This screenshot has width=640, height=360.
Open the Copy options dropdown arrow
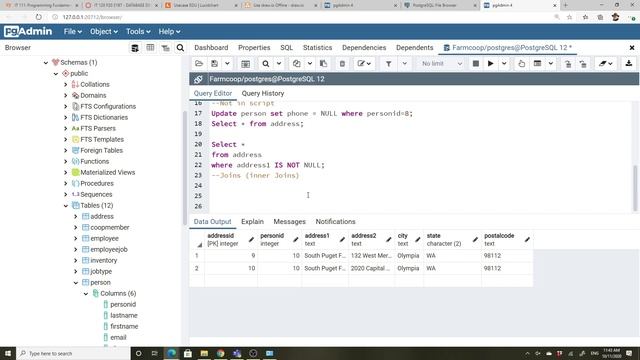[x=310, y=64]
